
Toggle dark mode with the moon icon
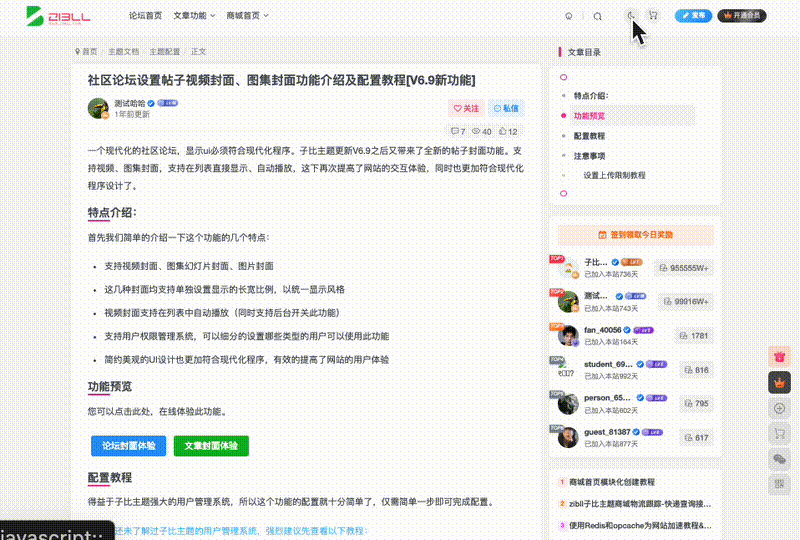631,16
